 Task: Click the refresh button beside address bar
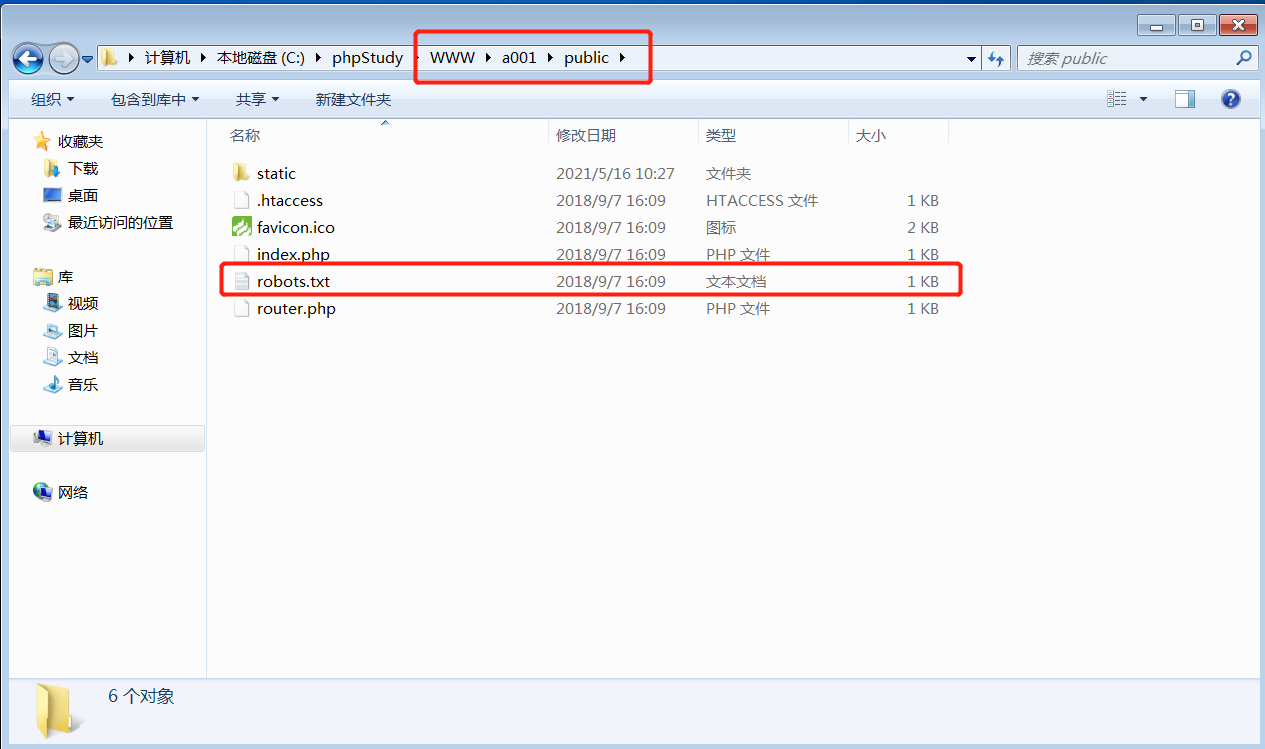(x=995, y=59)
